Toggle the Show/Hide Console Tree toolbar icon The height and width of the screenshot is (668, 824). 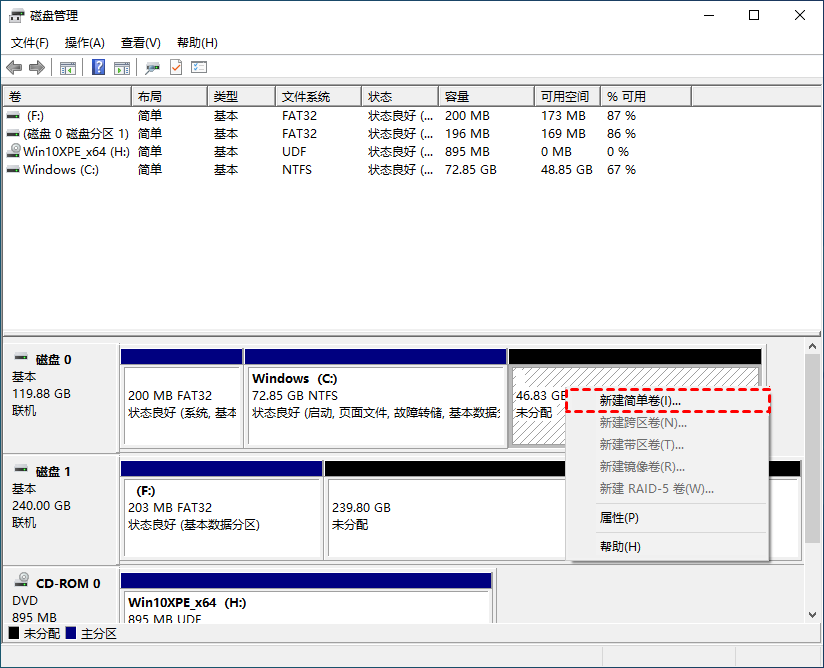point(67,67)
